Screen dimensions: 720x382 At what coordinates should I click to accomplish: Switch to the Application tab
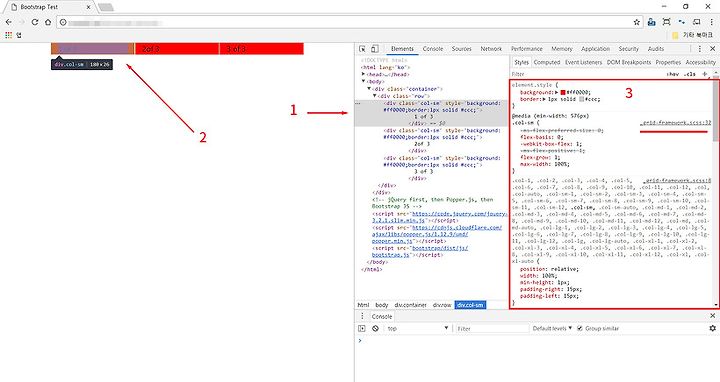coord(595,49)
